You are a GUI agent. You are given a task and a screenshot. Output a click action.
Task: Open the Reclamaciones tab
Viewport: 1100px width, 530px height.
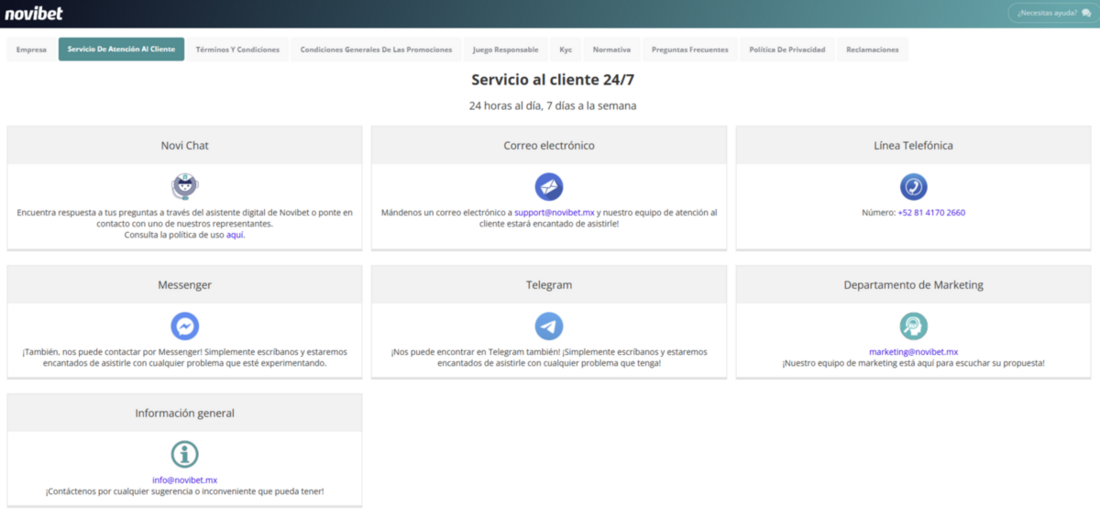tap(872, 50)
